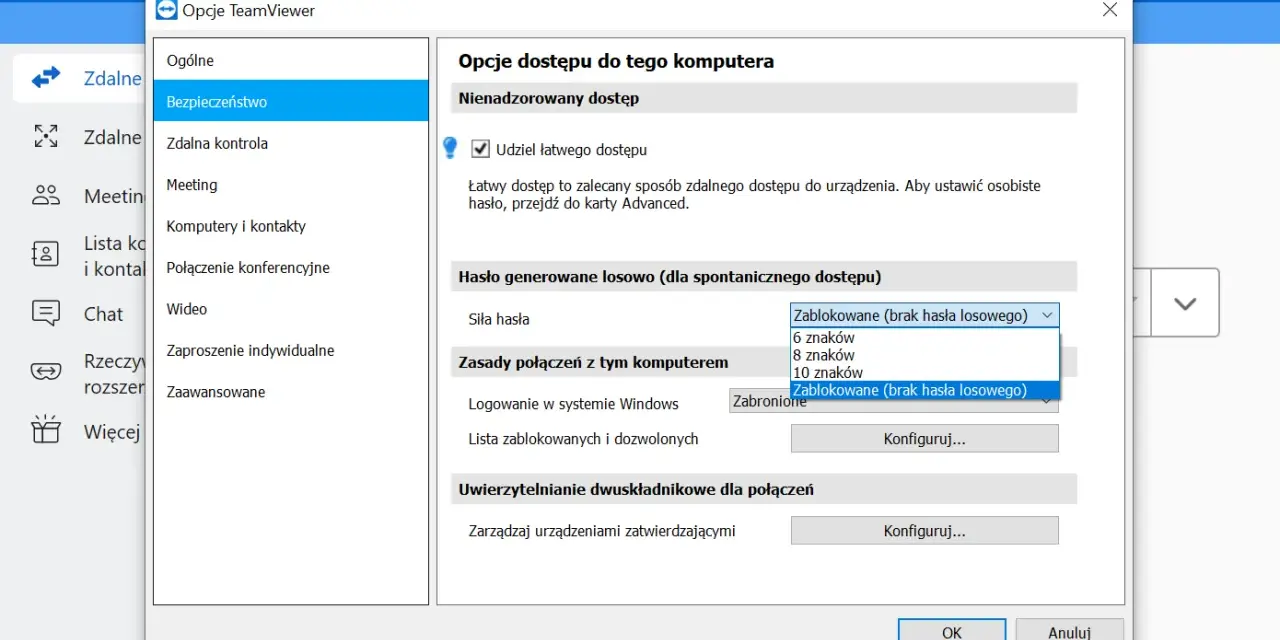
Task: Choose 6 znaków from the list
Action: point(924,338)
